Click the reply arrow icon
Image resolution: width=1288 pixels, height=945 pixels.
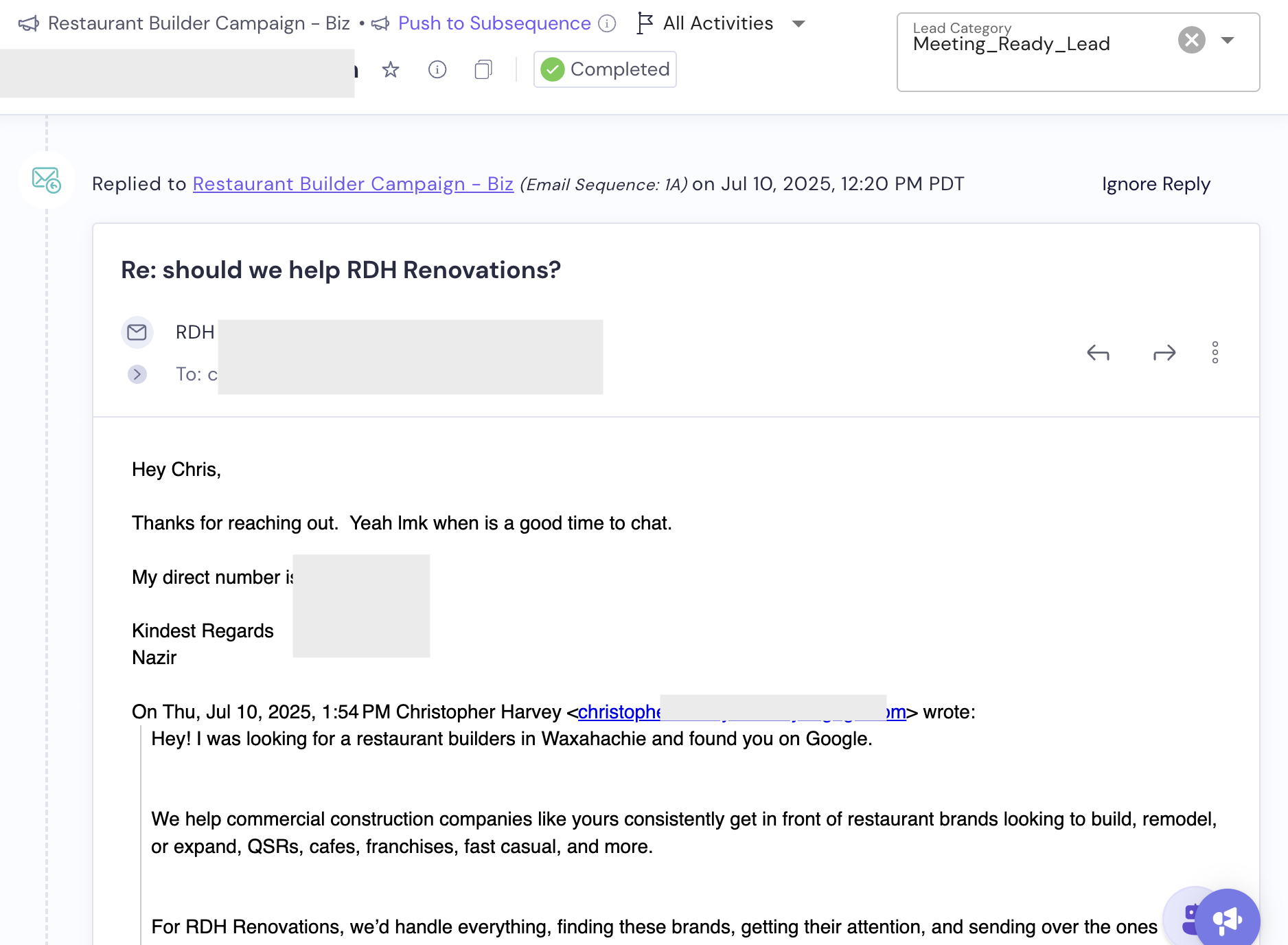coord(1098,353)
